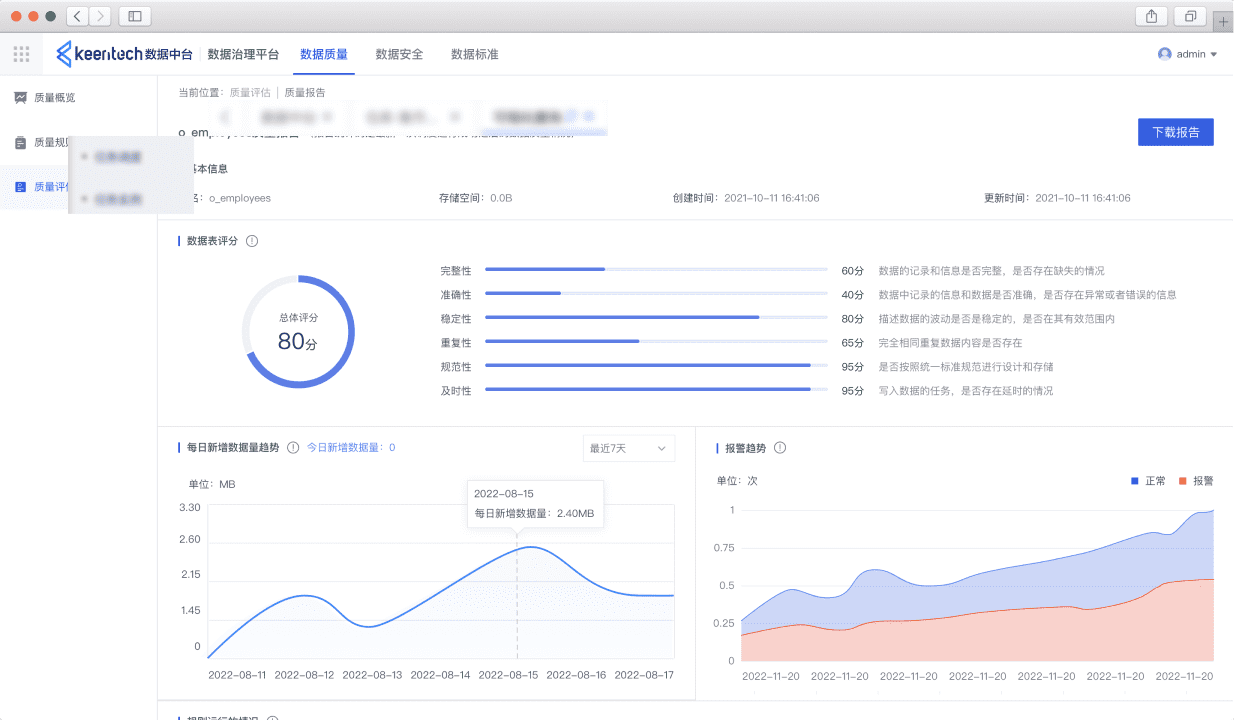The width and height of the screenshot is (1234, 720).
Task: Click the 质量评估 breadcrumb link
Action: coord(250,93)
